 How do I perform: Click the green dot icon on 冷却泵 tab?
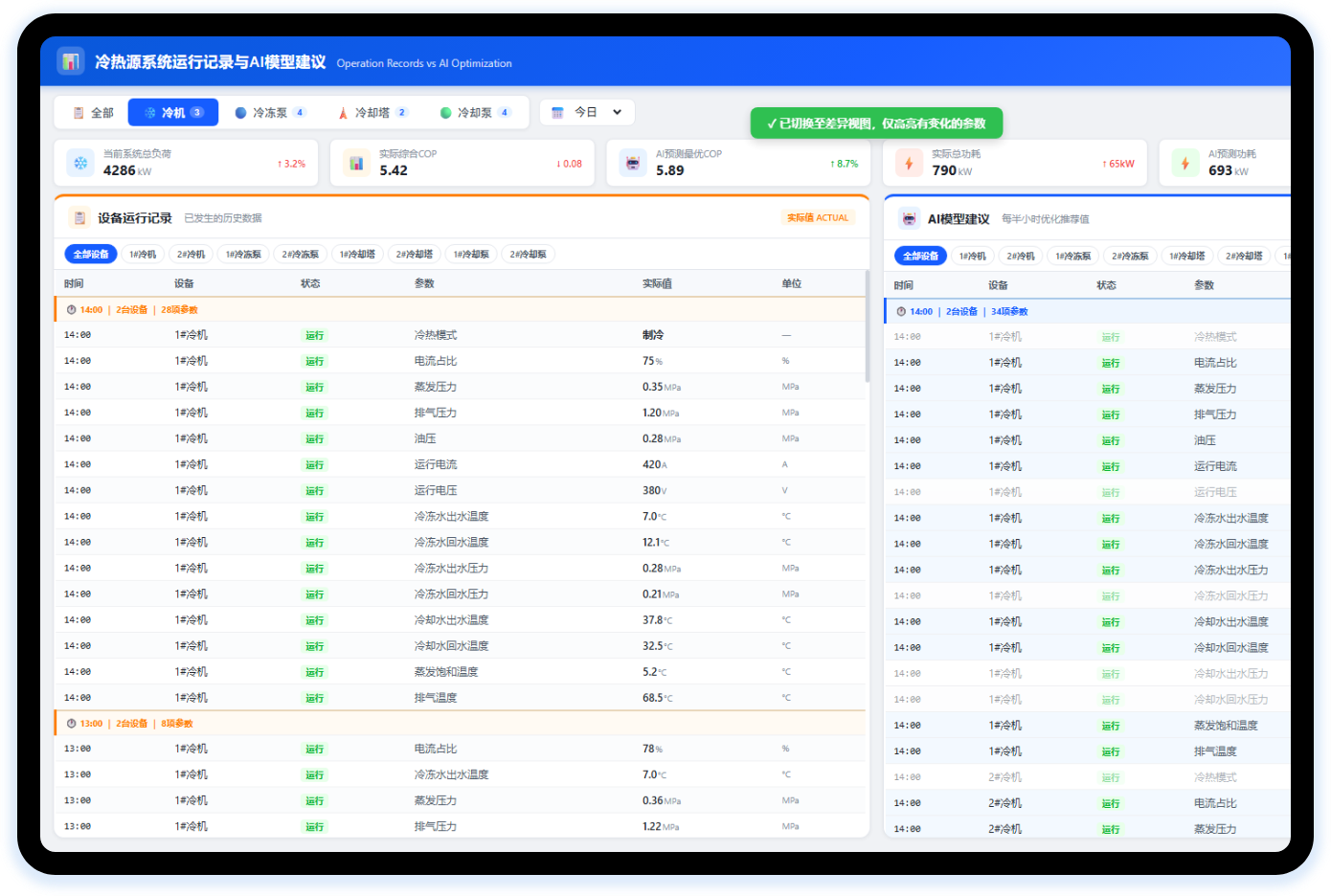pos(445,113)
